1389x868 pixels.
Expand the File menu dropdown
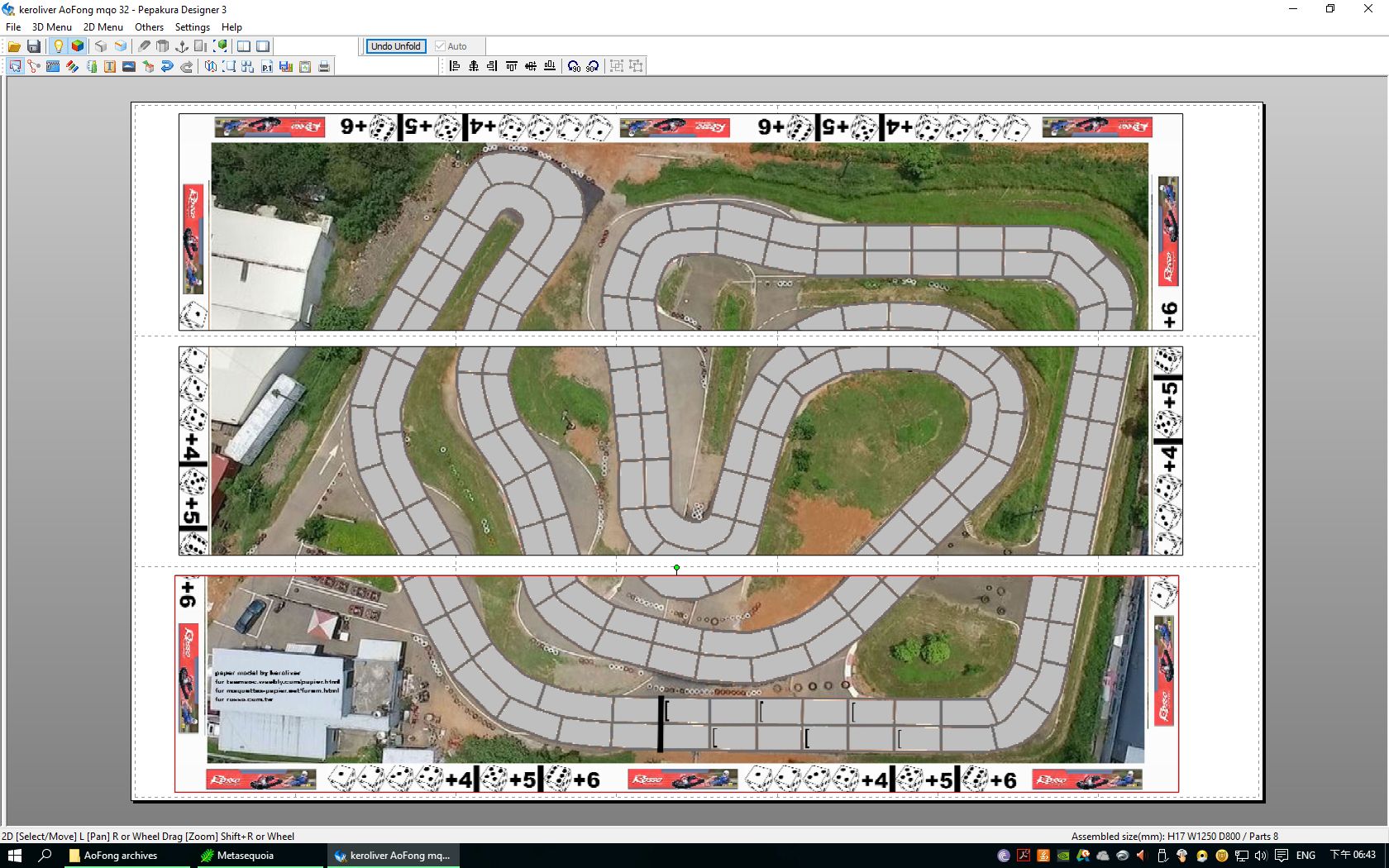point(13,27)
